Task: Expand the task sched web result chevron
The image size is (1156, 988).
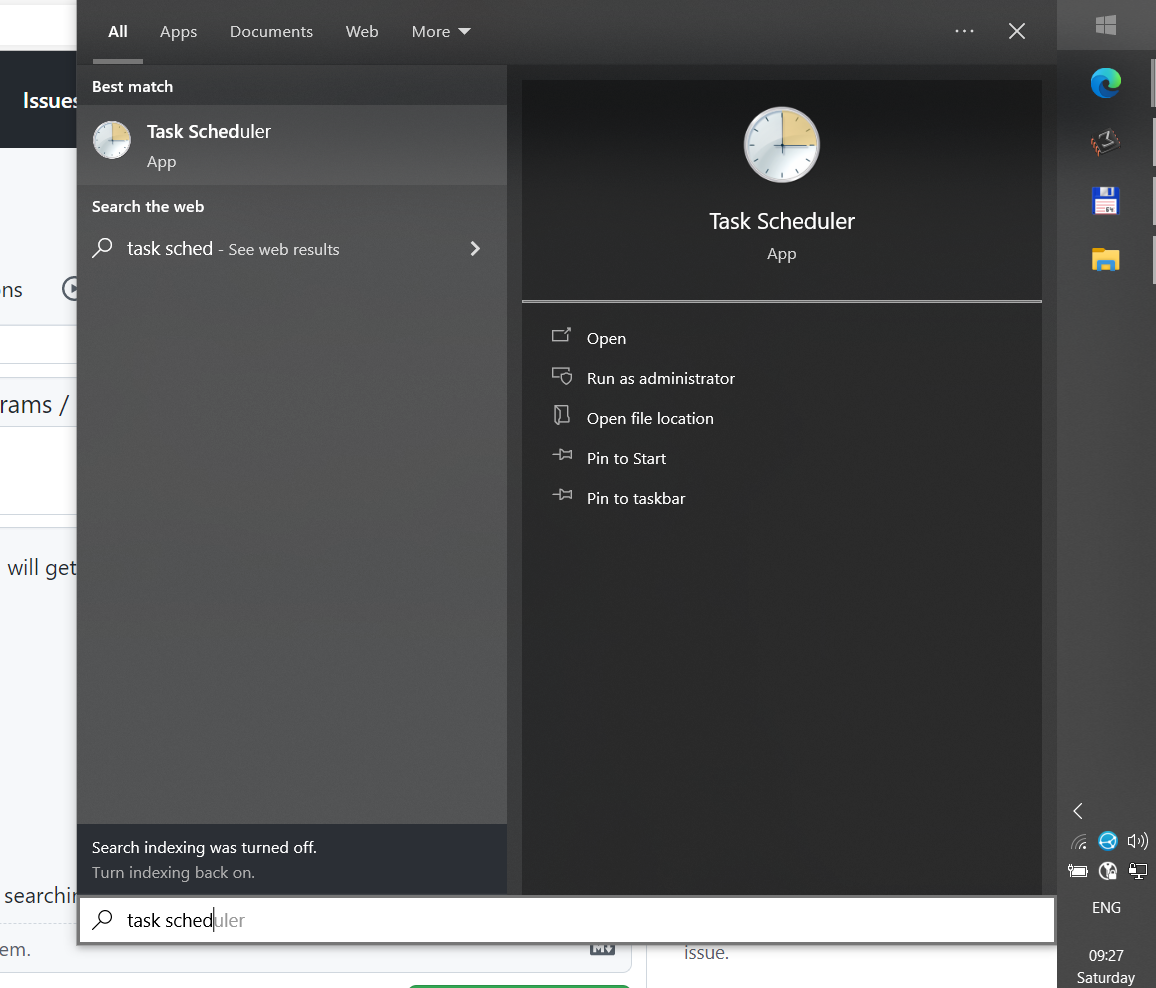Action: coord(476,248)
